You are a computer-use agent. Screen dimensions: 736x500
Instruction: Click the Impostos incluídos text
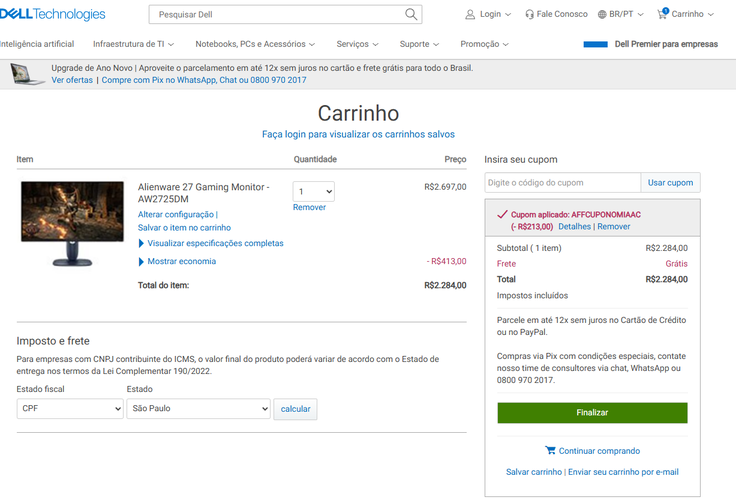pos(532,296)
